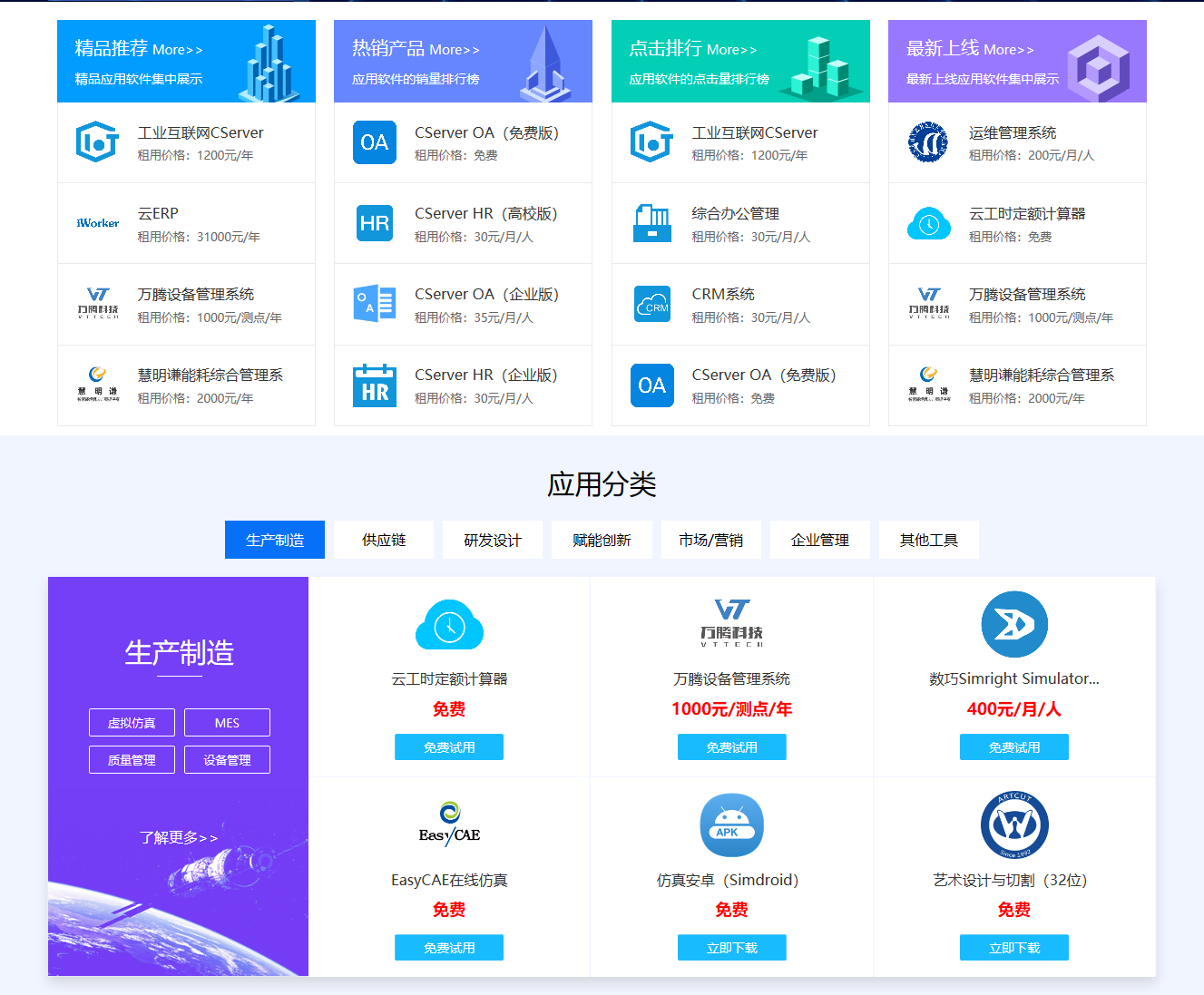The width and height of the screenshot is (1204, 995).
Task: Click Outlook-style icon for CServer OA 企业版
Action: click(375, 304)
